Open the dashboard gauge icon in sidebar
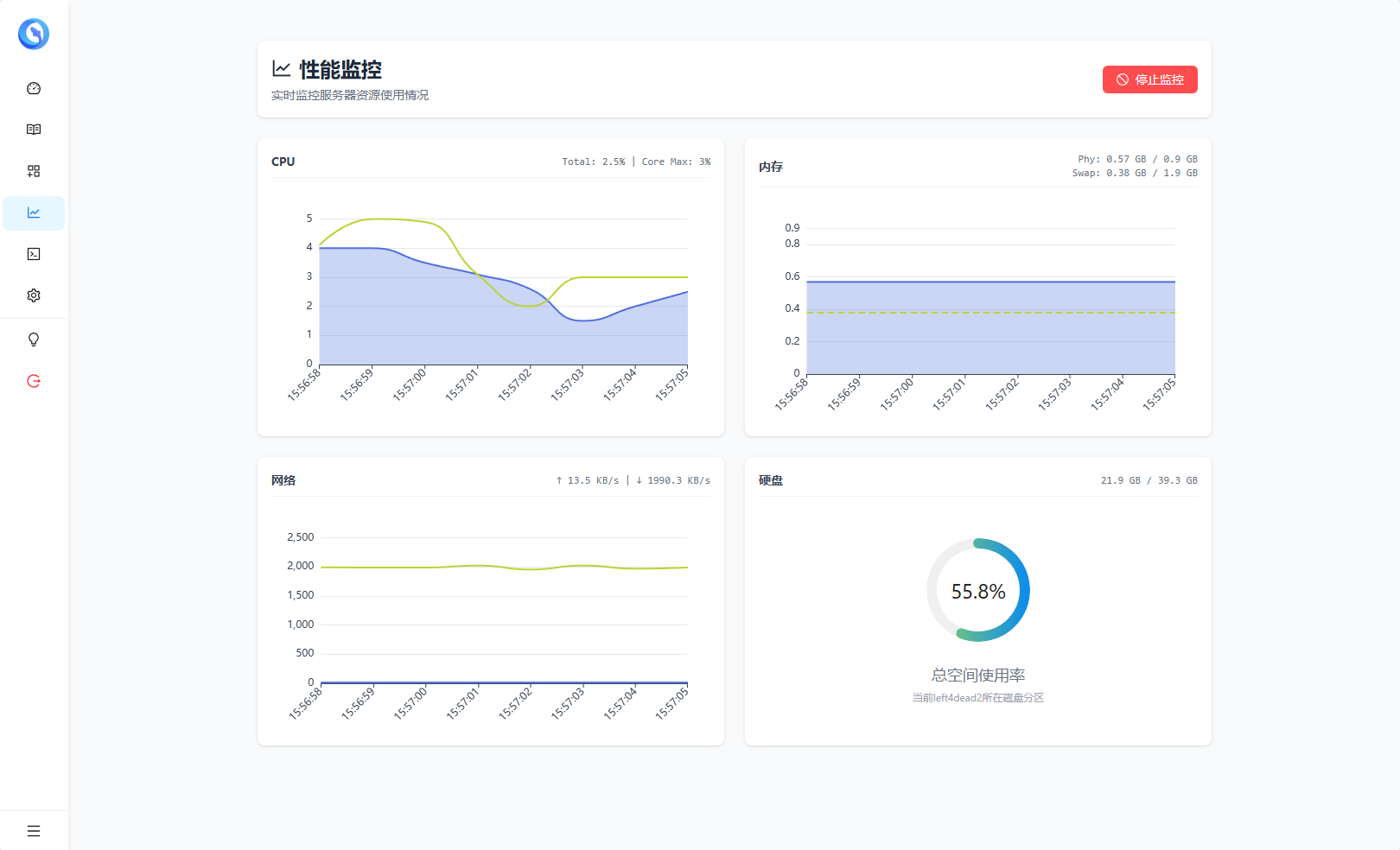Screen dimensions: 1400x850 [x=34, y=88]
